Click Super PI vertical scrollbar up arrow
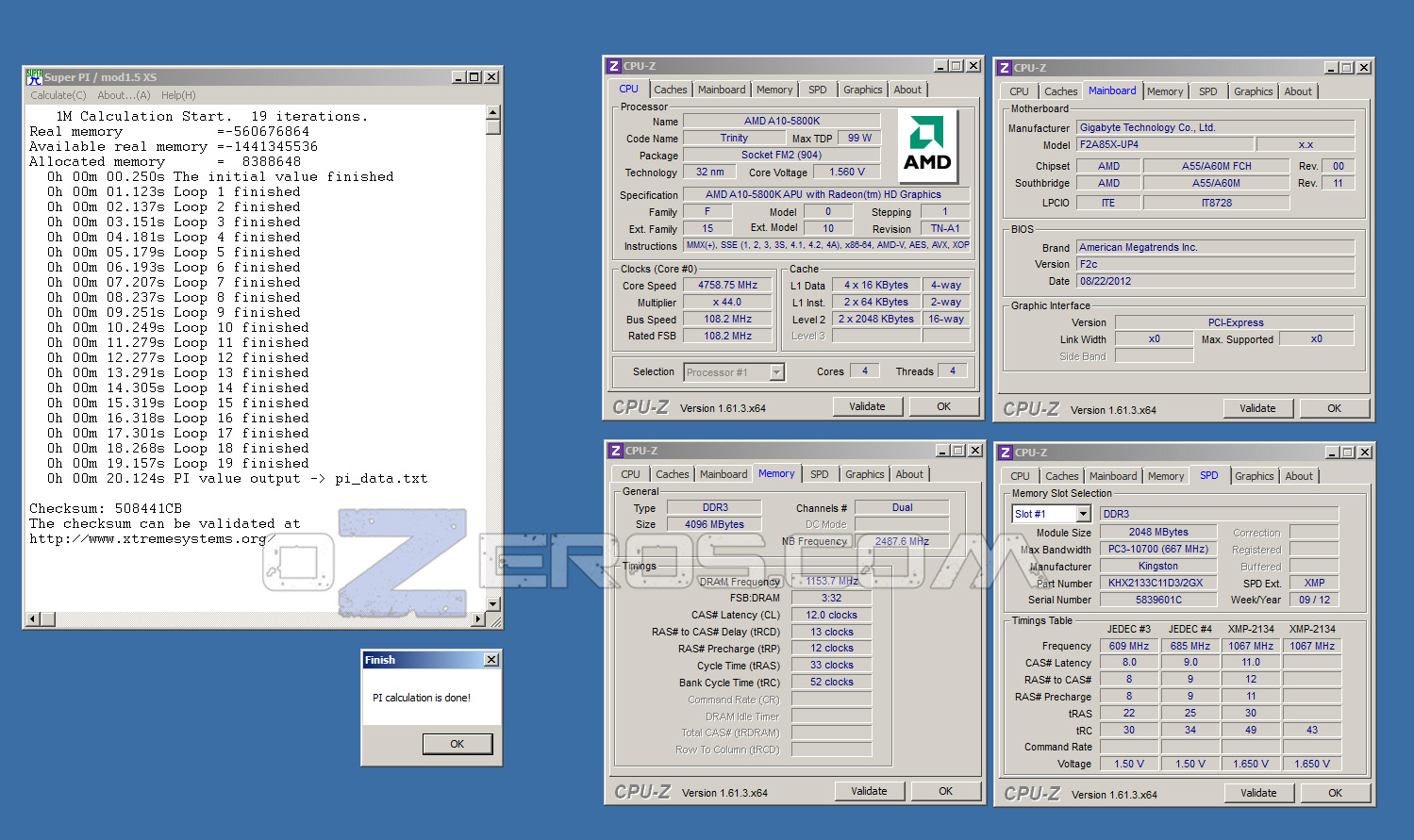Viewport: 1414px width, 840px height. click(493, 112)
